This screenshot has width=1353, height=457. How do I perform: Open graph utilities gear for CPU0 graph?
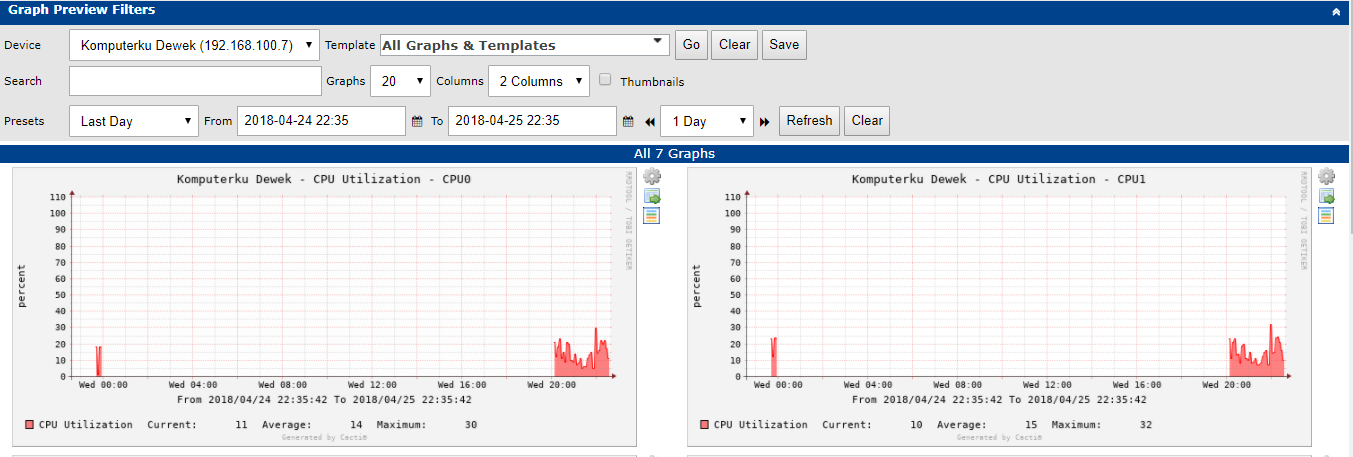click(652, 177)
